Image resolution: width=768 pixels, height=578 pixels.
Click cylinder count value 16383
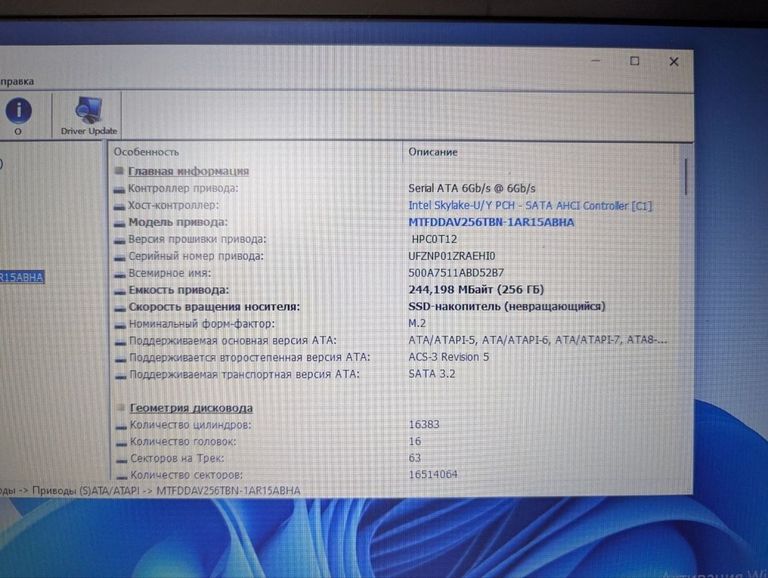tap(424, 425)
